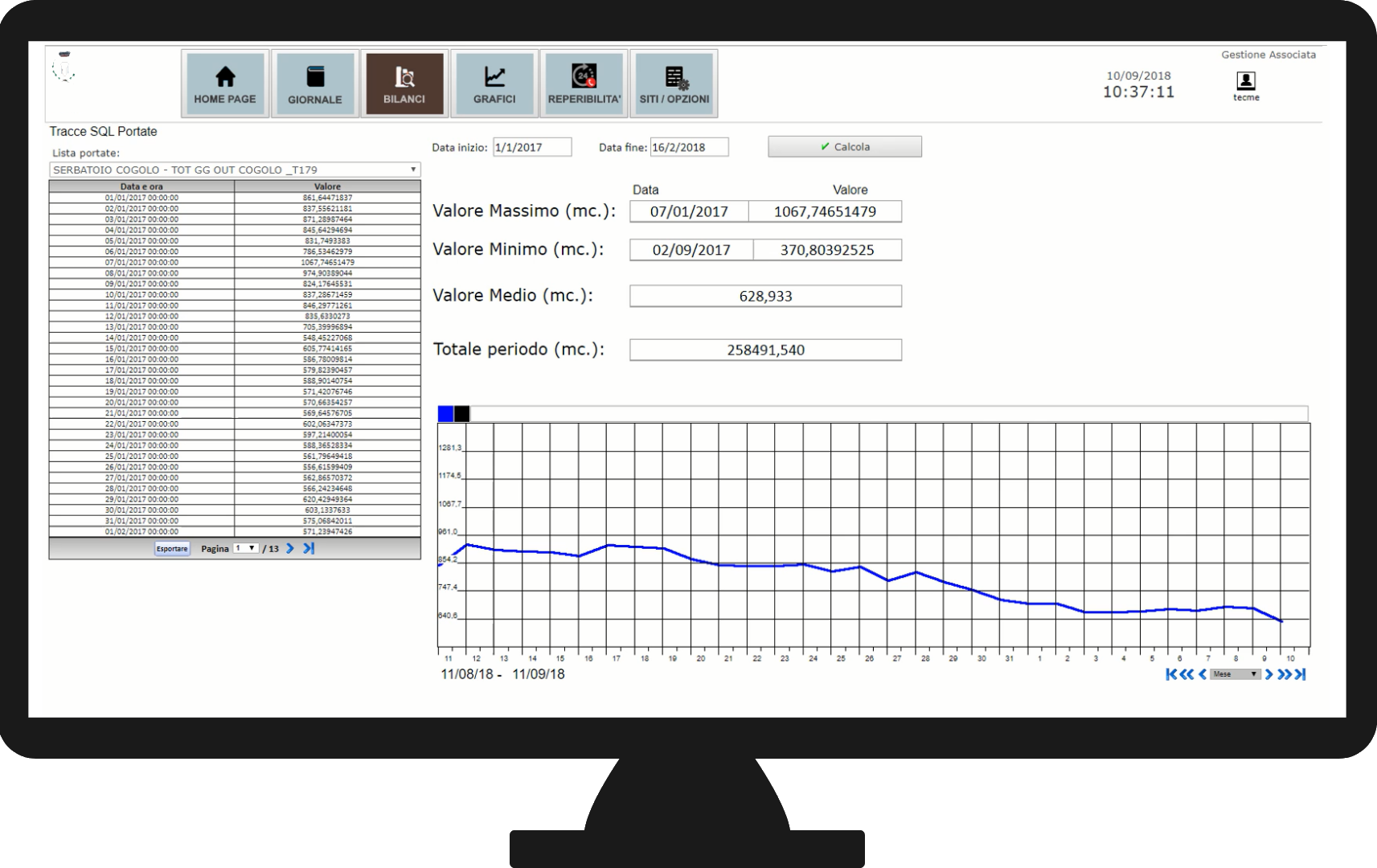Open SITI / OPZIONI settings
The width and height of the screenshot is (1377, 868).
click(674, 84)
